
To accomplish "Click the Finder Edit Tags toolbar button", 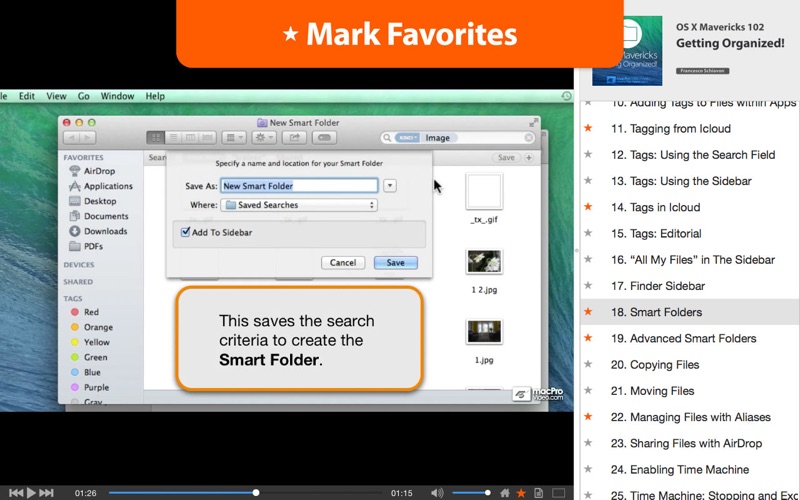I will tap(324, 137).
